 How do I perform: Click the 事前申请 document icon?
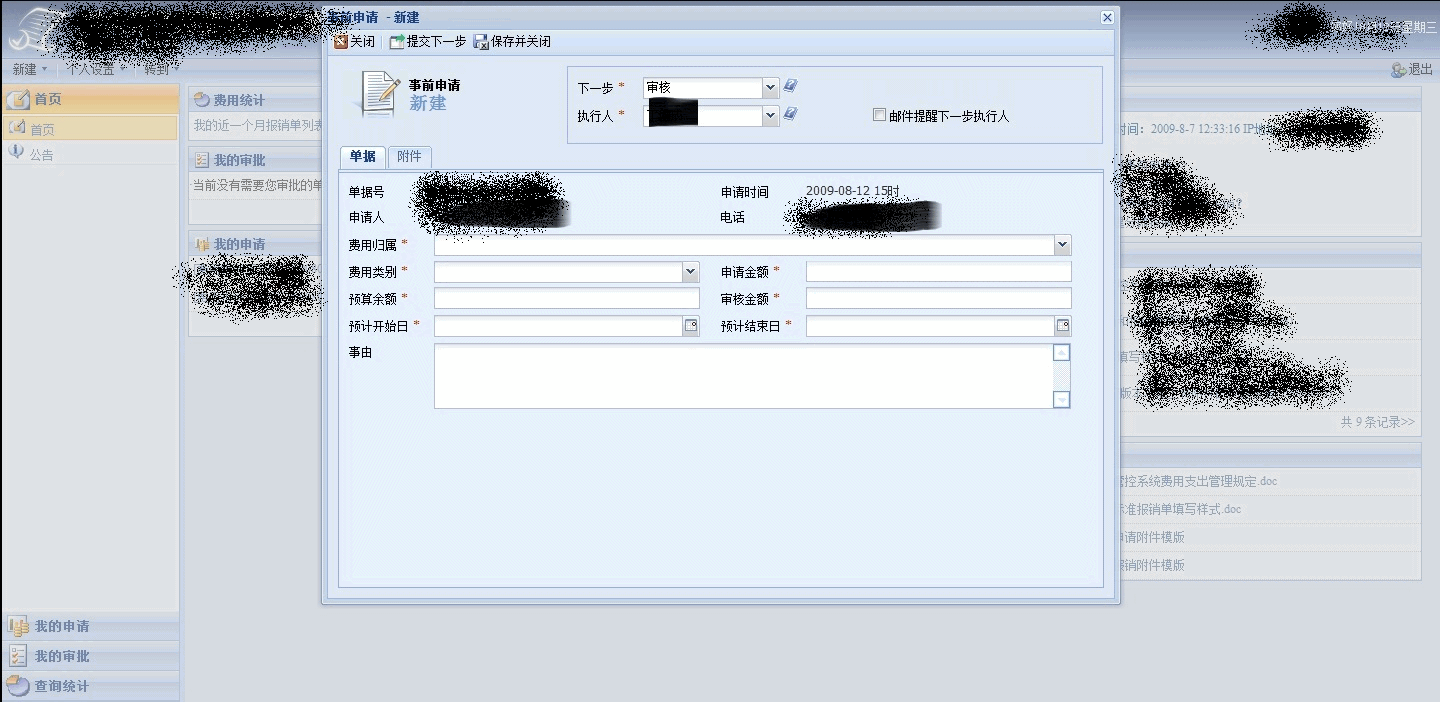pos(380,93)
